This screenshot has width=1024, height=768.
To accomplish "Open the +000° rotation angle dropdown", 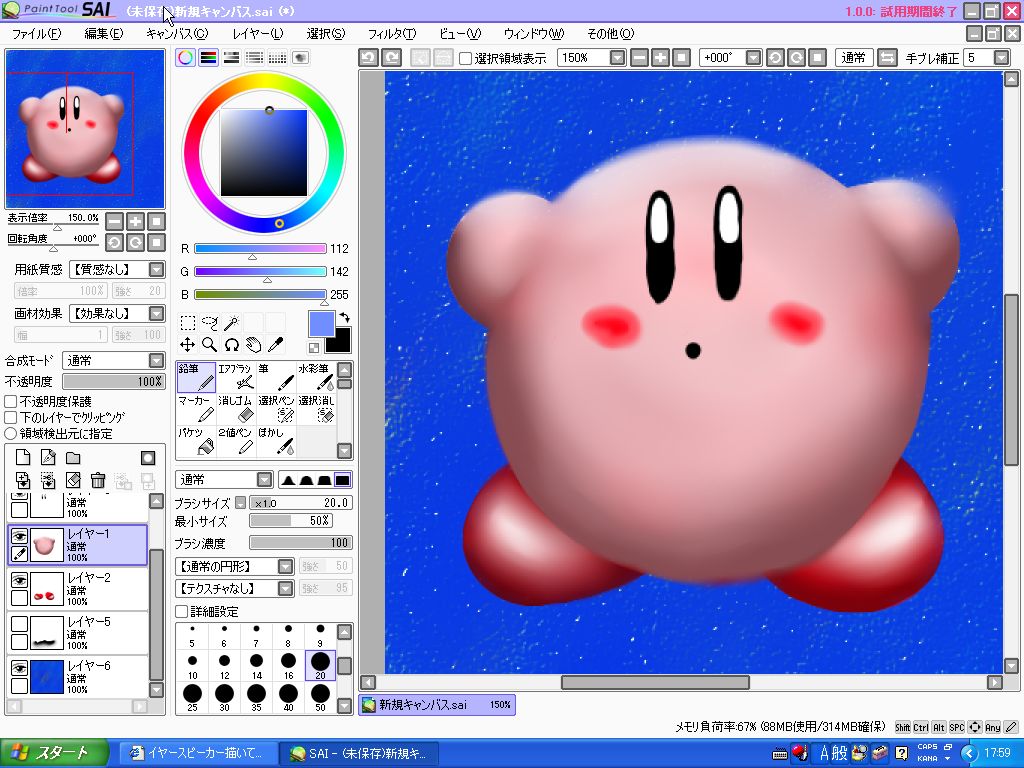I will [754, 58].
